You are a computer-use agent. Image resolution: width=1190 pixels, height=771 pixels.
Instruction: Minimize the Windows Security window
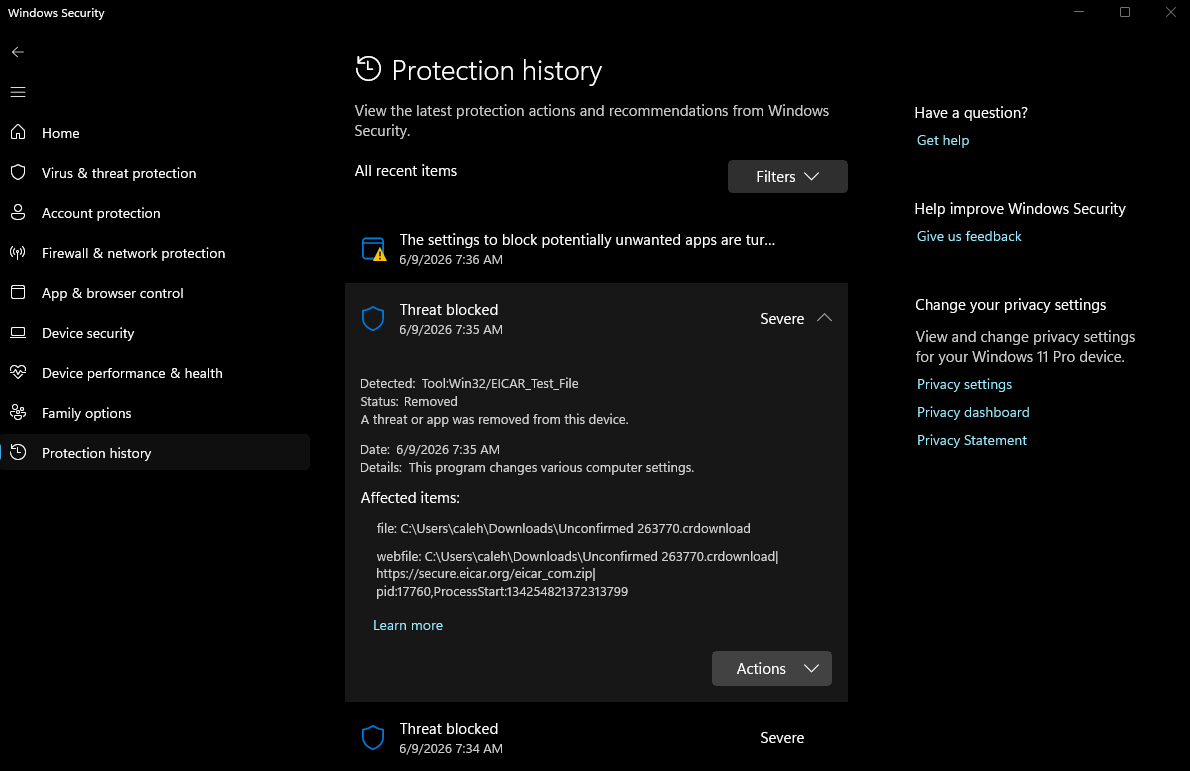[1078, 12]
